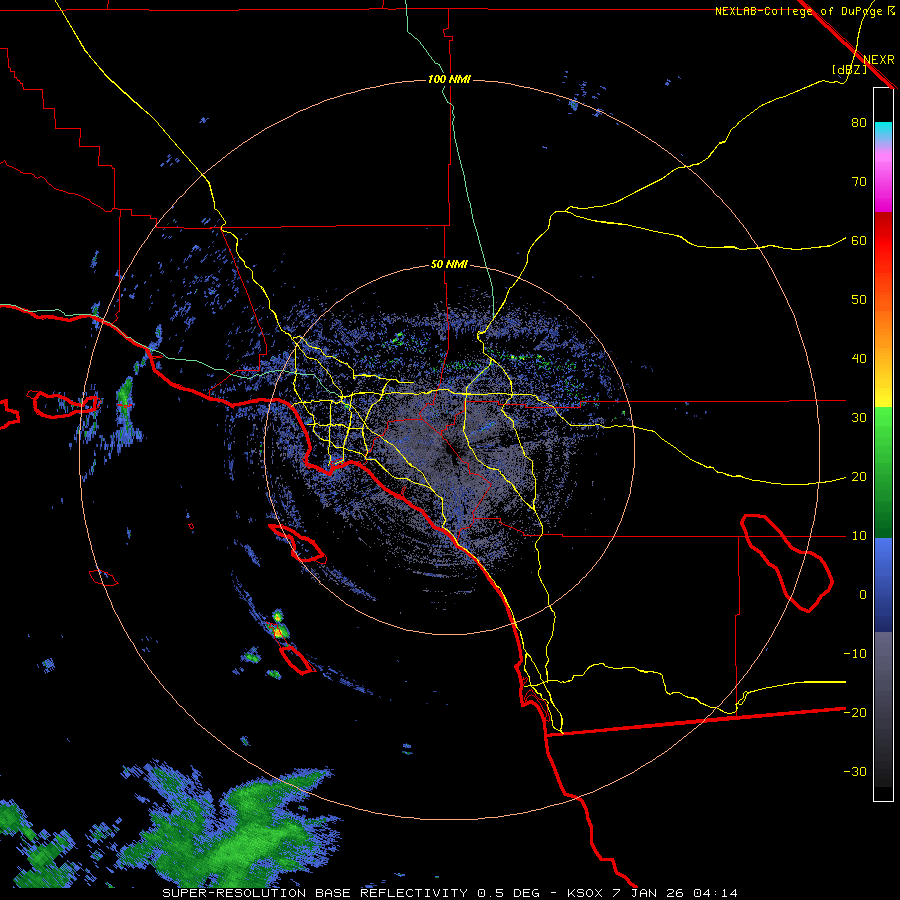
Task: Click the -20 value on the dBZ scale
Action: pyautogui.click(x=855, y=712)
